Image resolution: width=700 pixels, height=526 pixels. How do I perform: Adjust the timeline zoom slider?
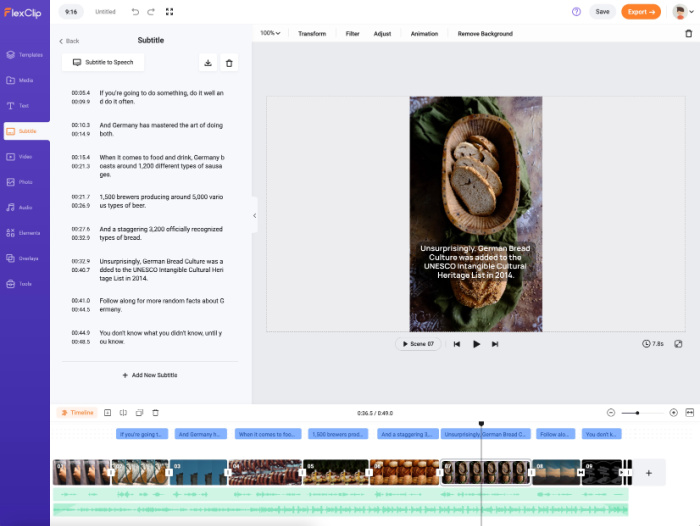[x=637, y=412]
